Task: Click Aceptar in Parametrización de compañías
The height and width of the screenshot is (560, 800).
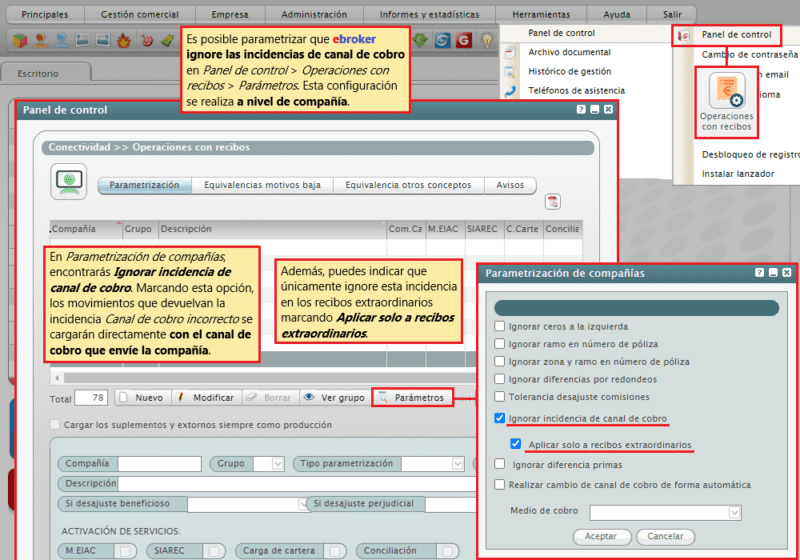Action: coord(602,536)
